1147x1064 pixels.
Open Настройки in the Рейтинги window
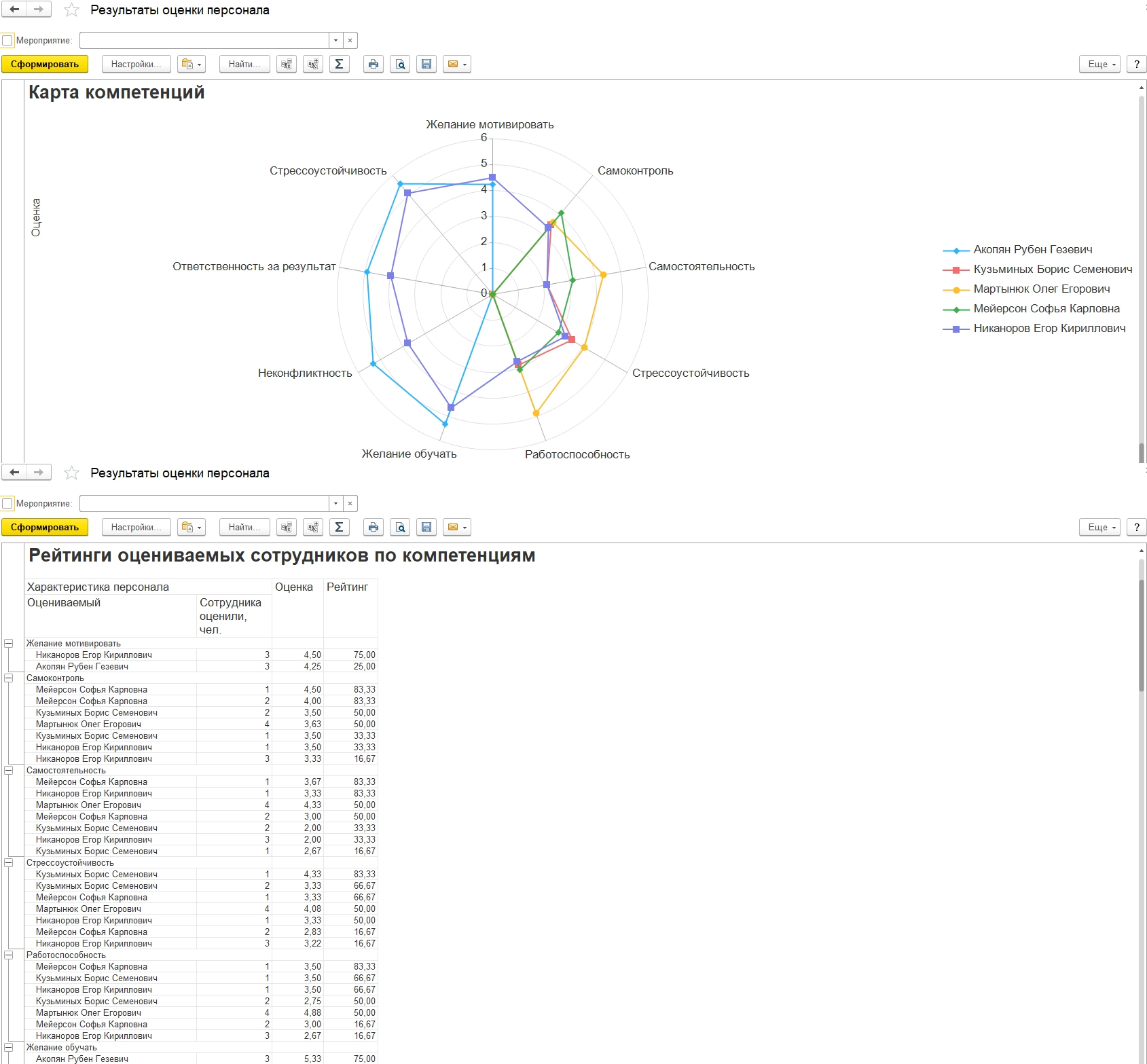pos(136,528)
